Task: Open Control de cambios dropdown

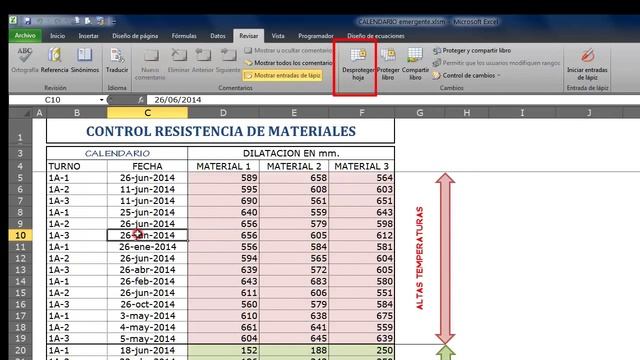Action: click(x=467, y=76)
